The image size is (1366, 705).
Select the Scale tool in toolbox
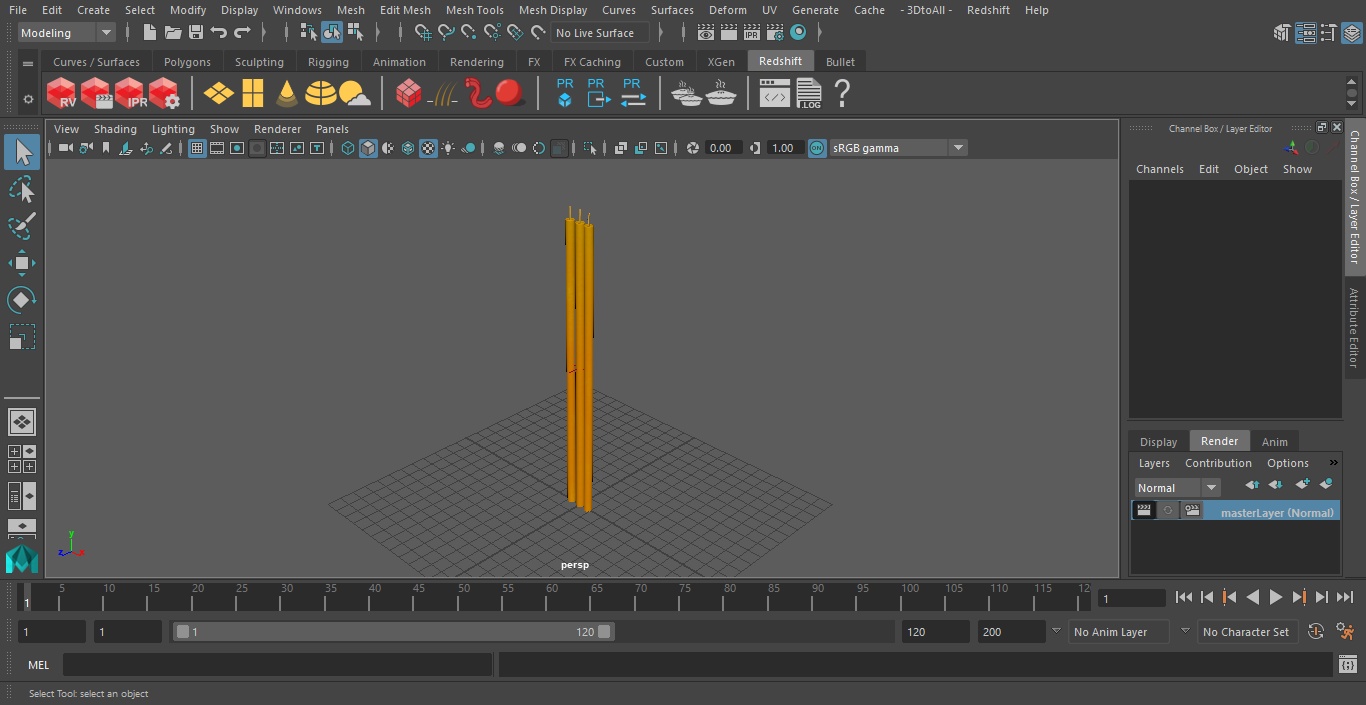click(x=21, y=337)
